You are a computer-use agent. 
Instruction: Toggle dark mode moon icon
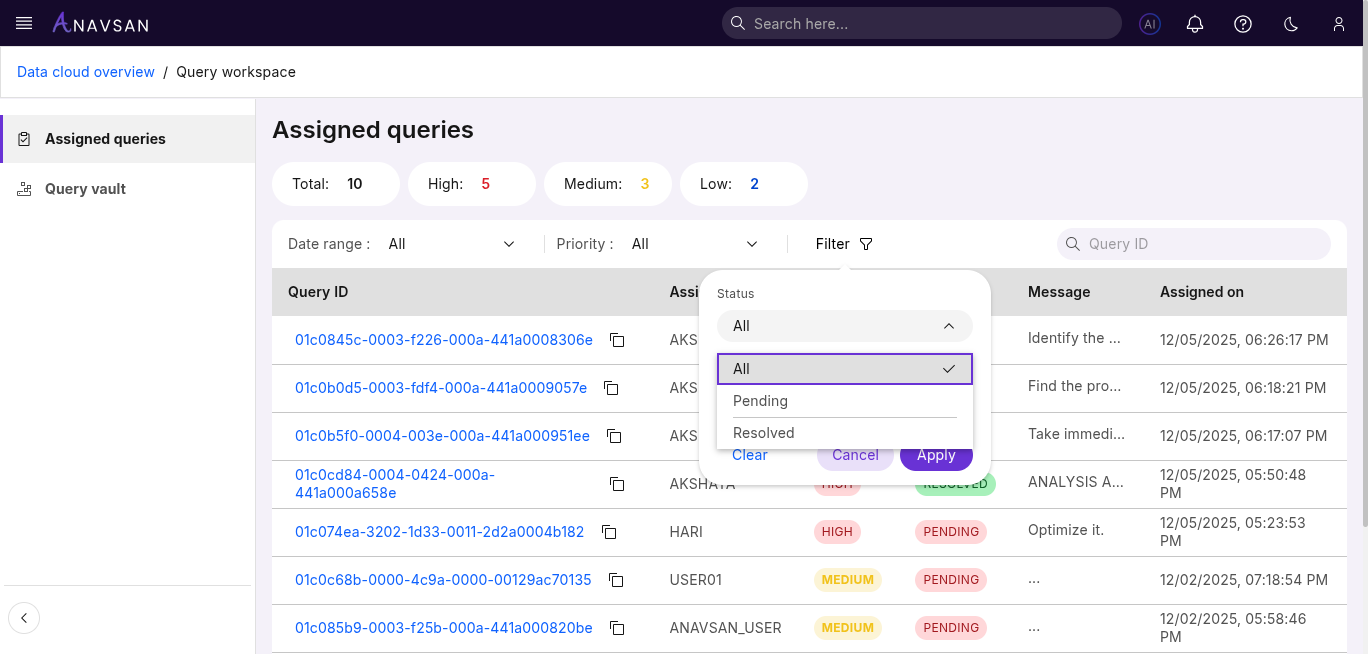[x=1291, y=24]
